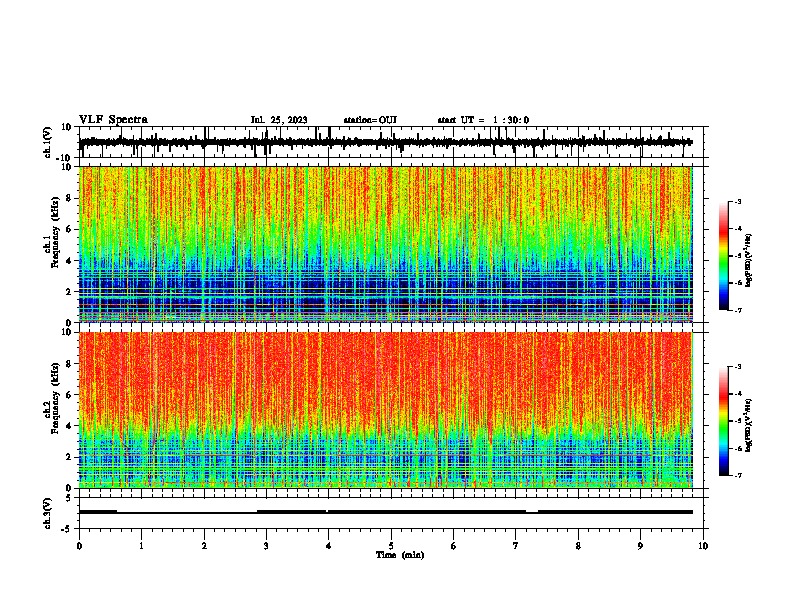The width and height of the screenshot is (792, 612).
Task: Click the time axis tick label "4"
Action: [x=329, y=546]
